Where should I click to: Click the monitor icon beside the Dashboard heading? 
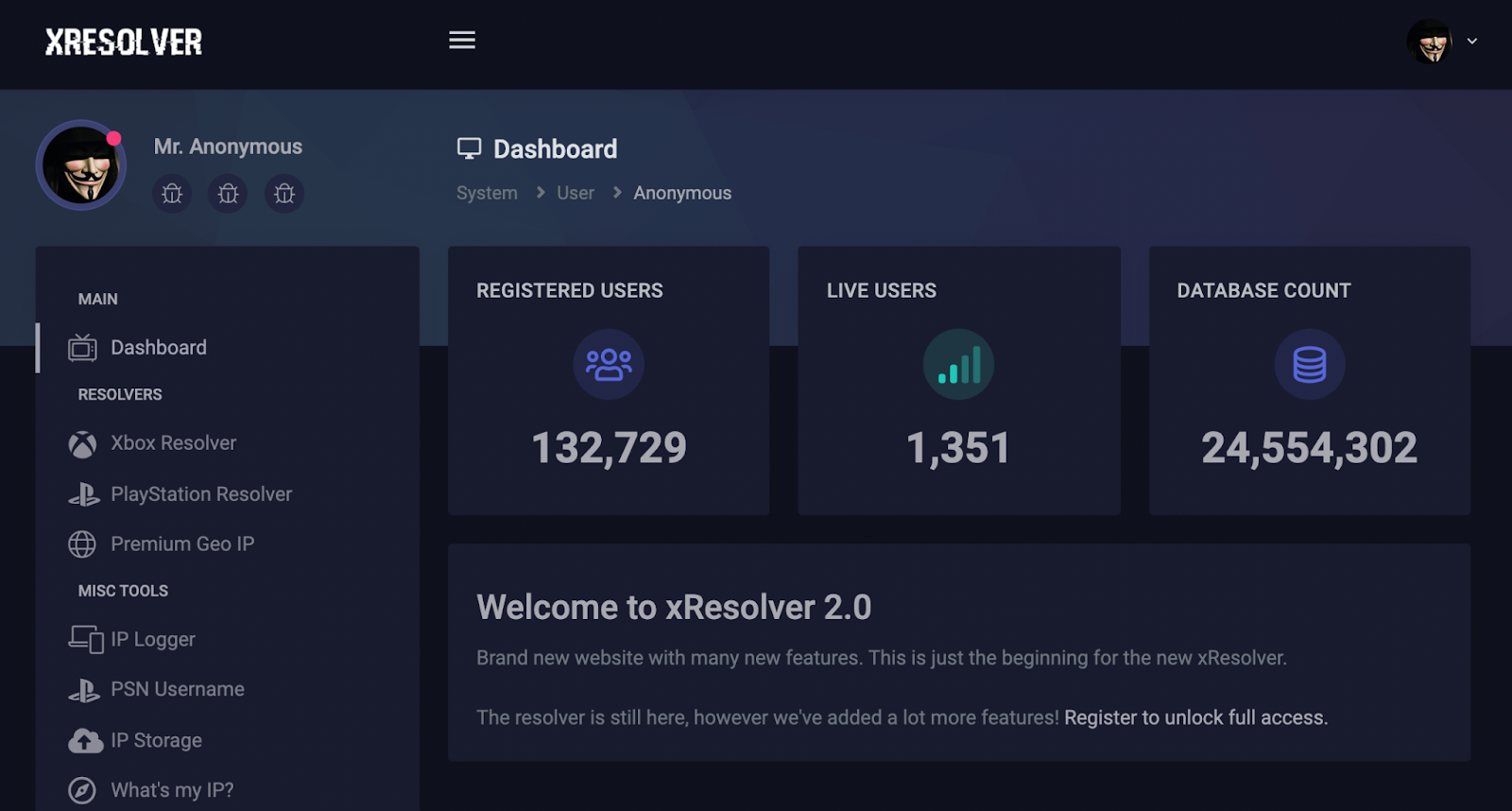[469, 148]
